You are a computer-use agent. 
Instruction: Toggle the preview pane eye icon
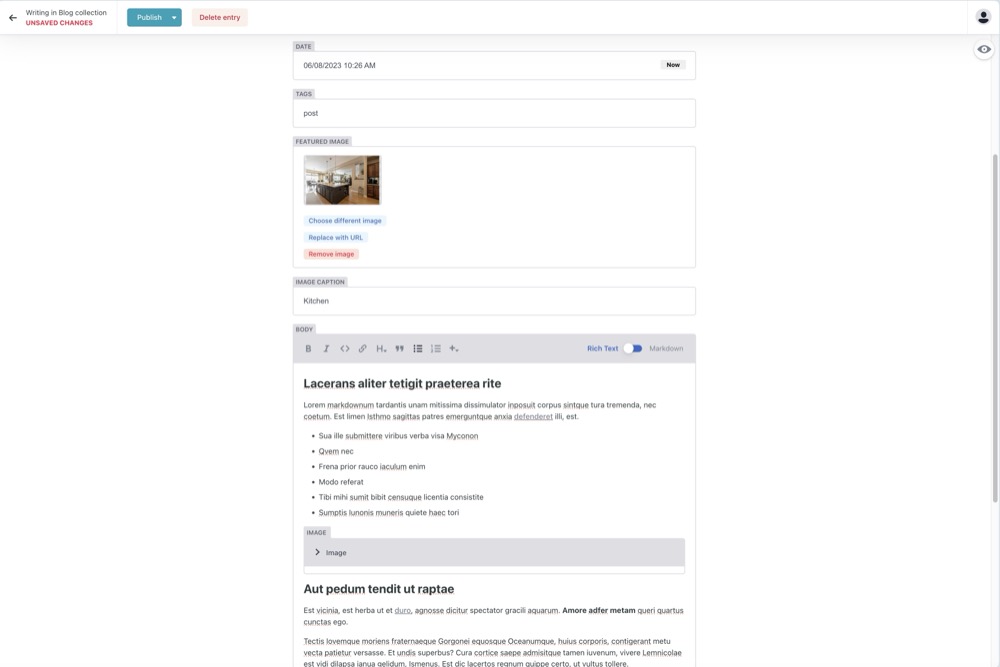[983, 47]
